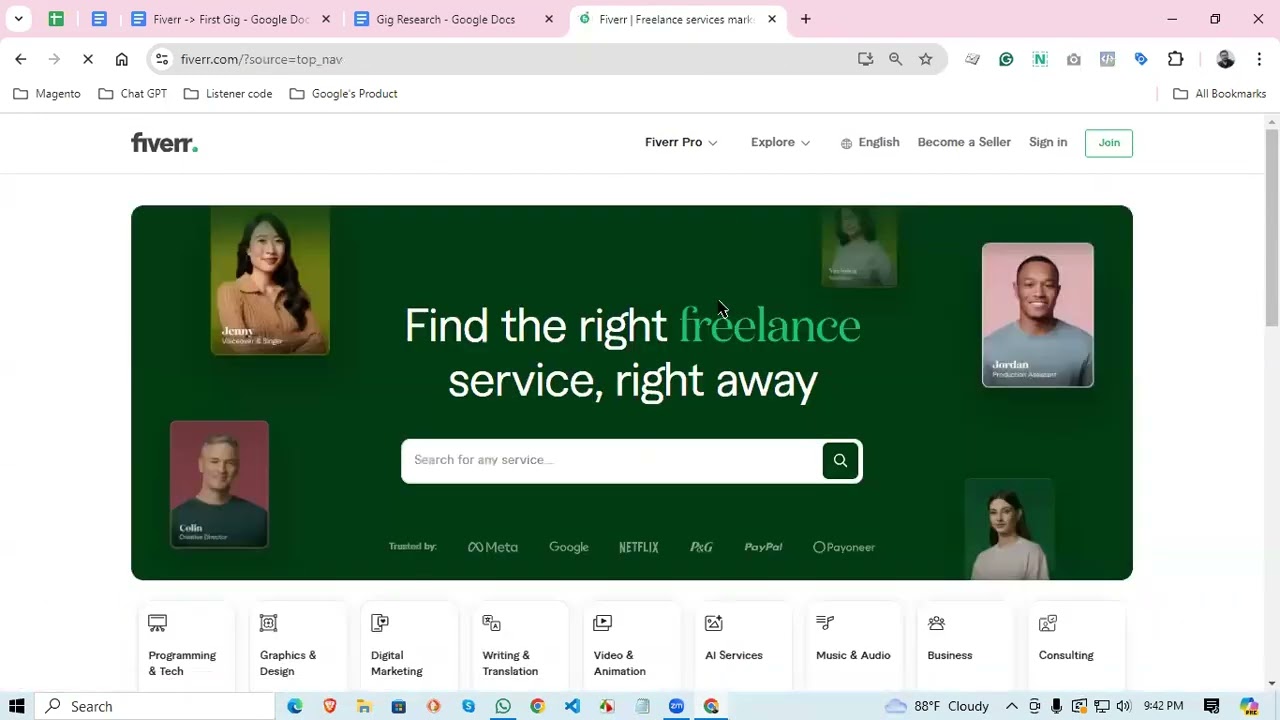Expand the Fiverr Pro dropdown
The image size is (1280, 720).
point(681,142)
